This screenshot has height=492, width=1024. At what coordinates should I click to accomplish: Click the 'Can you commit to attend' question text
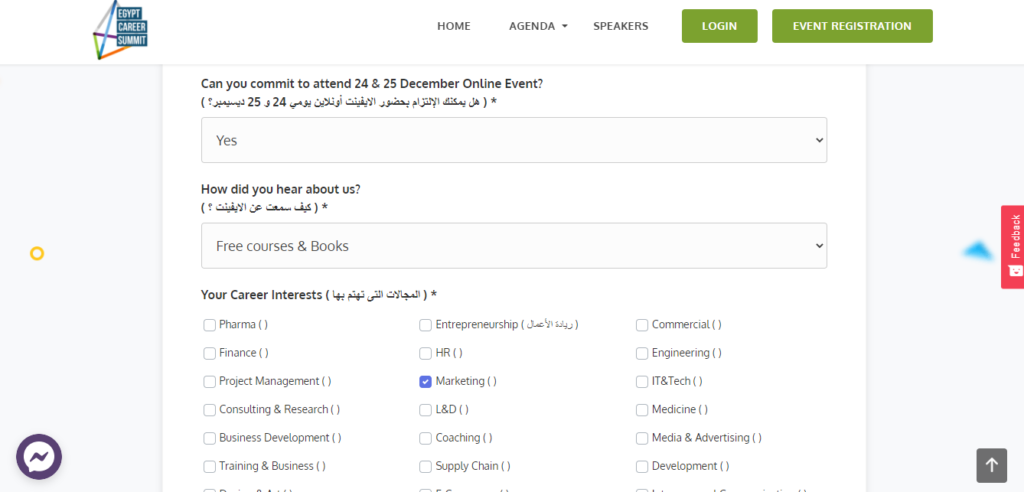click(372, 84)
